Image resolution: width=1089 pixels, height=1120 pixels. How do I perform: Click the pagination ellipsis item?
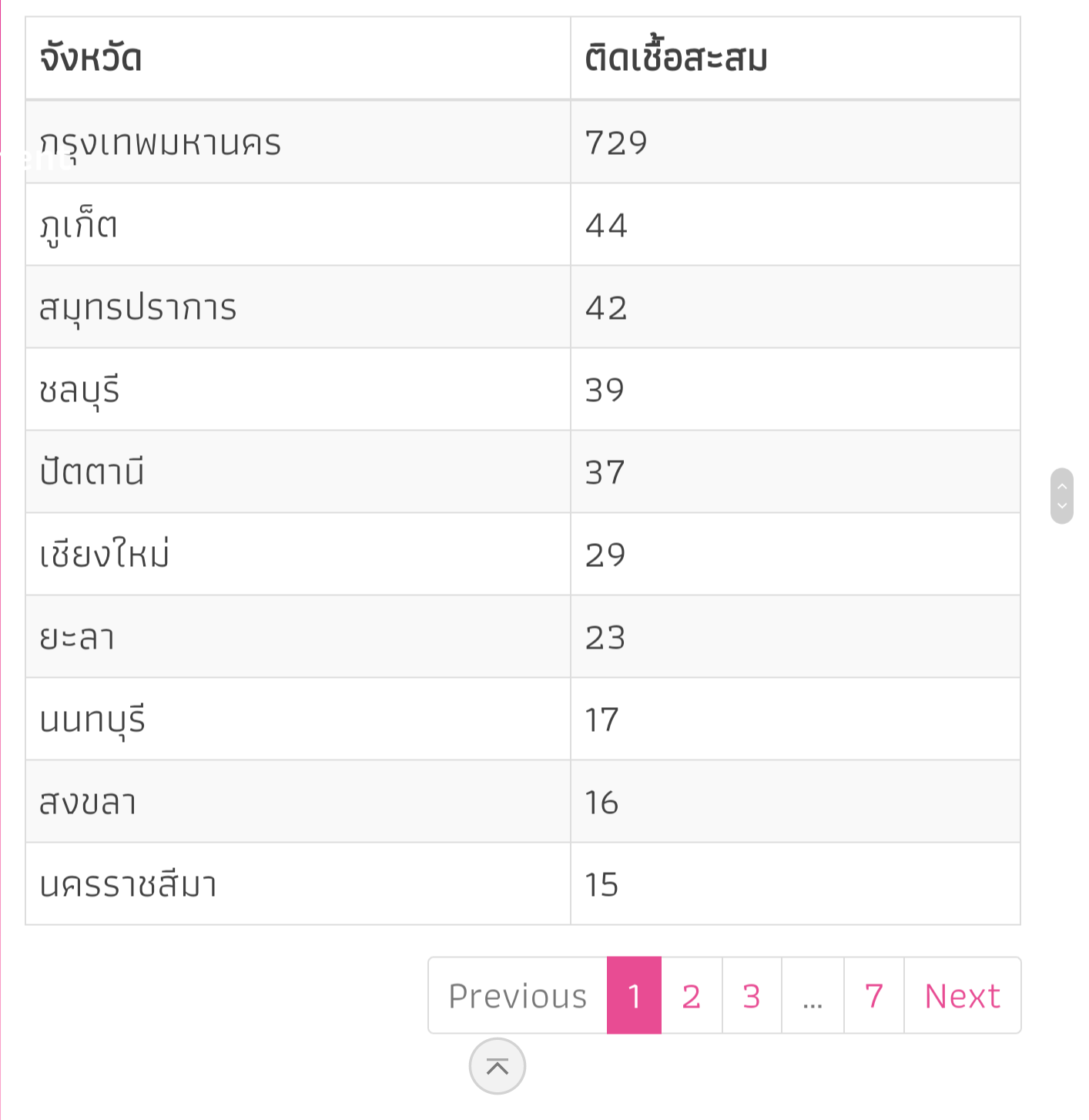coord(813,995)
